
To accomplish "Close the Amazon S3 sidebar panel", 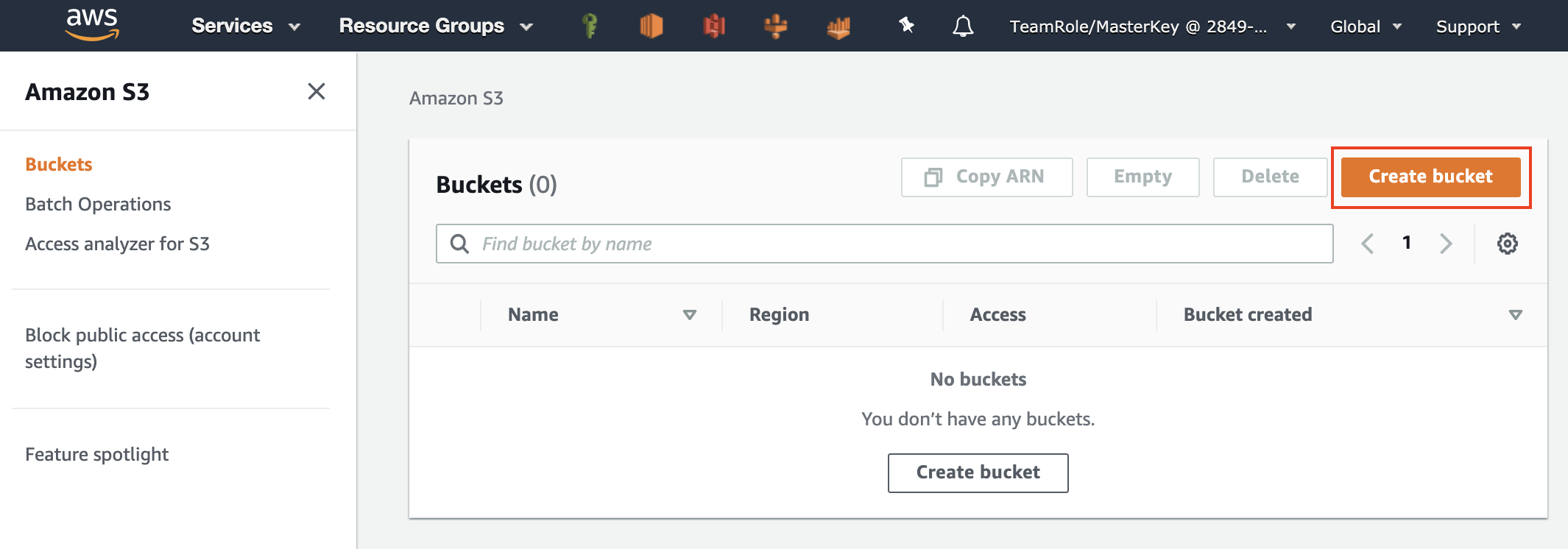I will coord(317,91).
